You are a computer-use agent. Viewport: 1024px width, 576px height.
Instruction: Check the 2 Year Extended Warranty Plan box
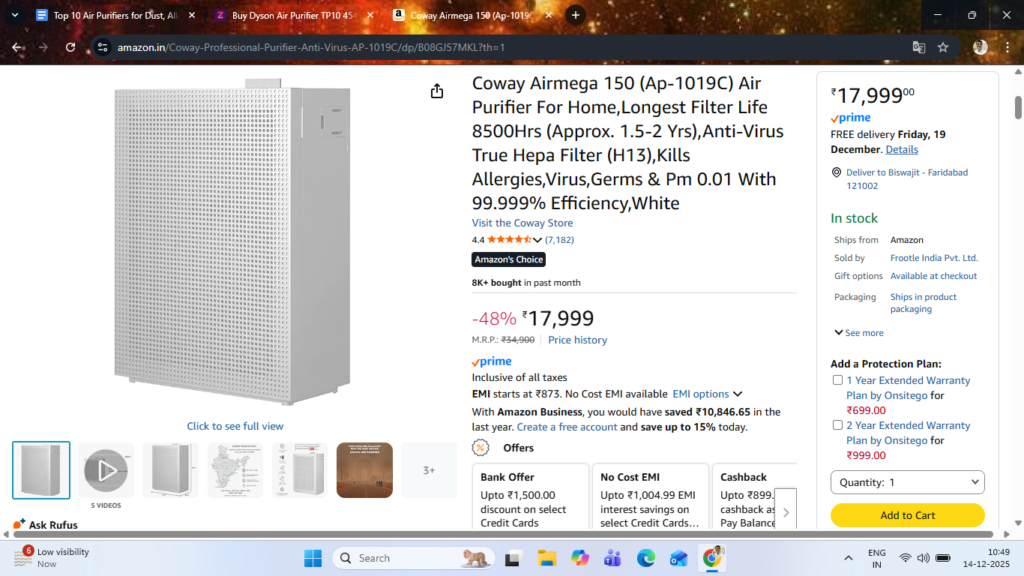(837, 425)
